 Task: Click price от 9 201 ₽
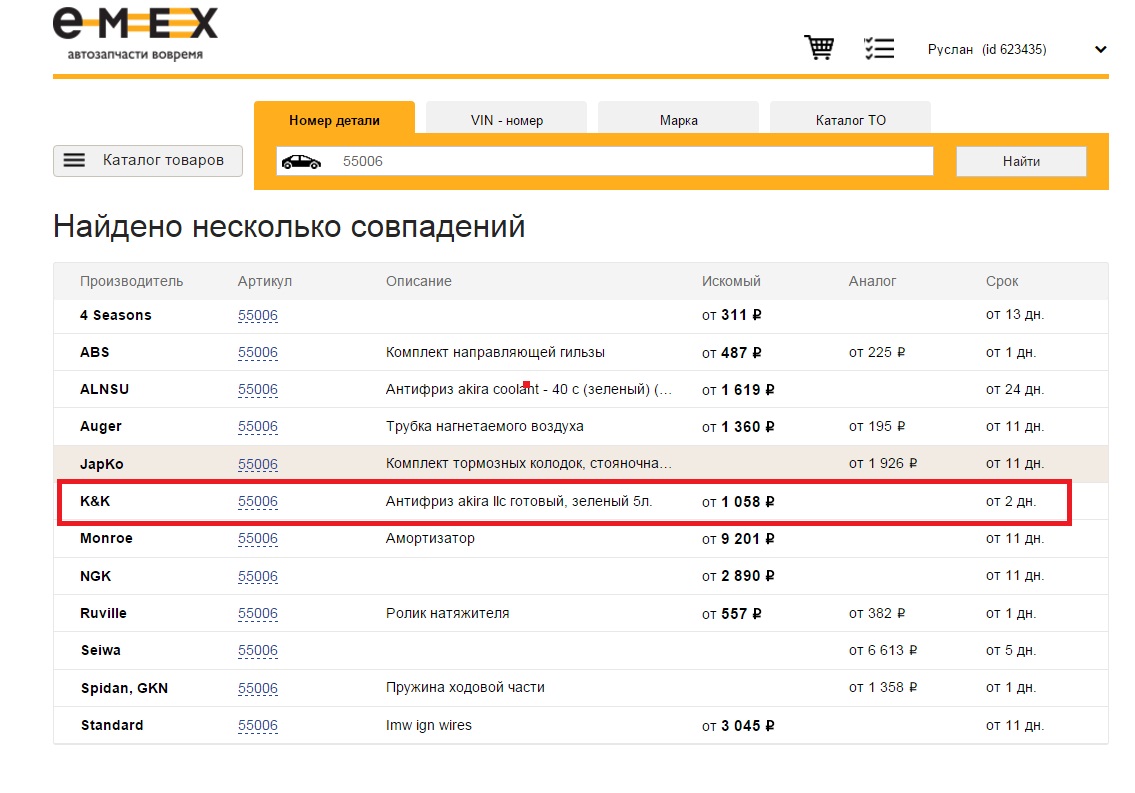pos(738,538)
